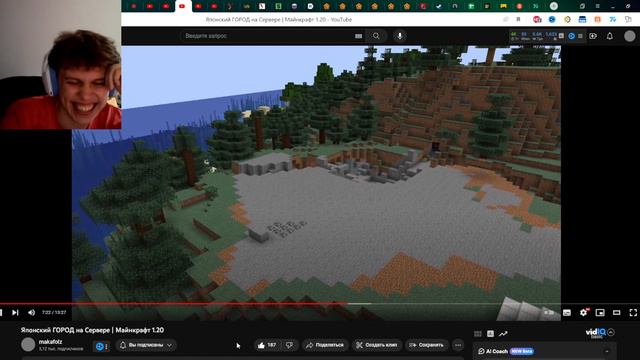Turn on subtitles in the player
The image size is (640, 360).
point(567,313)
